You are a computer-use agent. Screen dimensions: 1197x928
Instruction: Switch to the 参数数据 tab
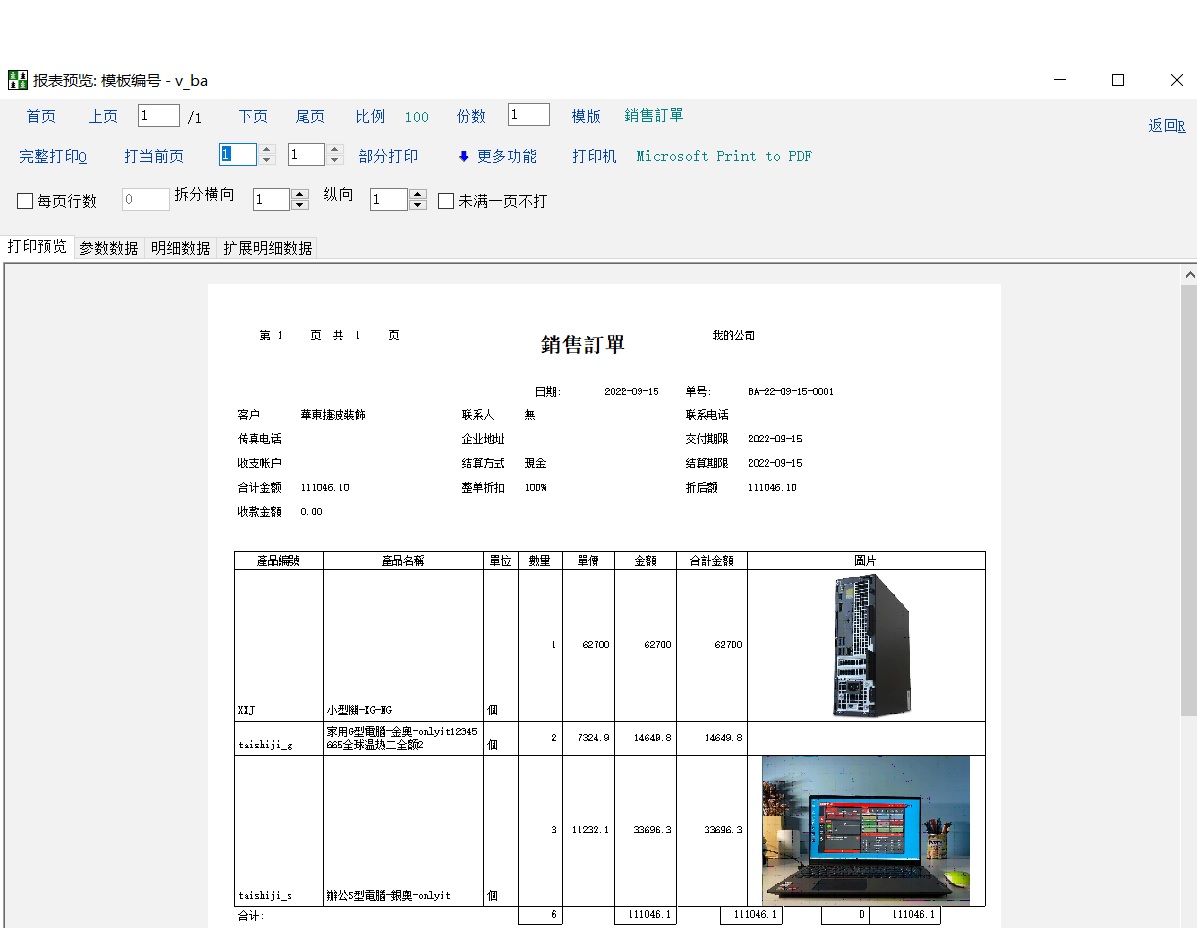click(109, 248)
